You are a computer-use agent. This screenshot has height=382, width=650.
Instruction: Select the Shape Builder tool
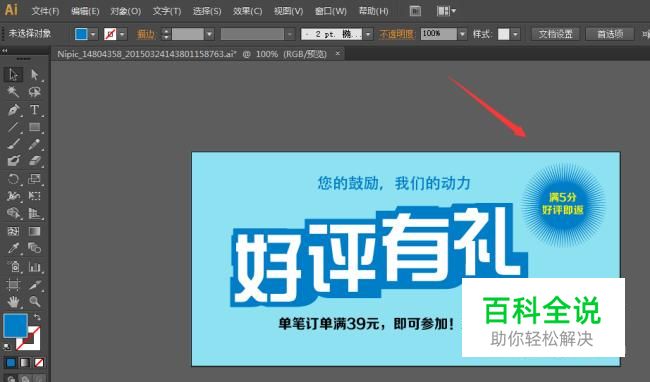coord(13,213)
